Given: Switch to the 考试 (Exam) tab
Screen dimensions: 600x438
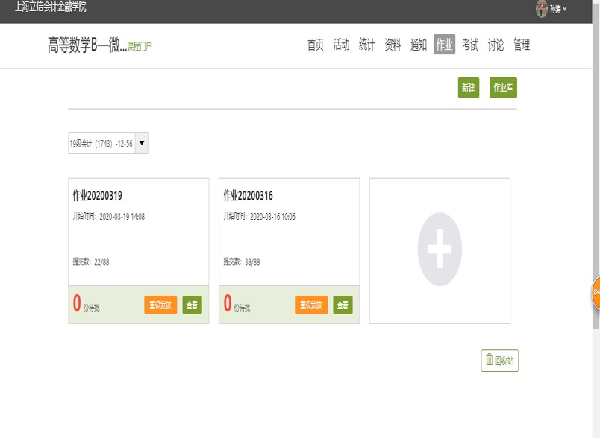Looking at the screenshot, I should [x=470, y=45].
